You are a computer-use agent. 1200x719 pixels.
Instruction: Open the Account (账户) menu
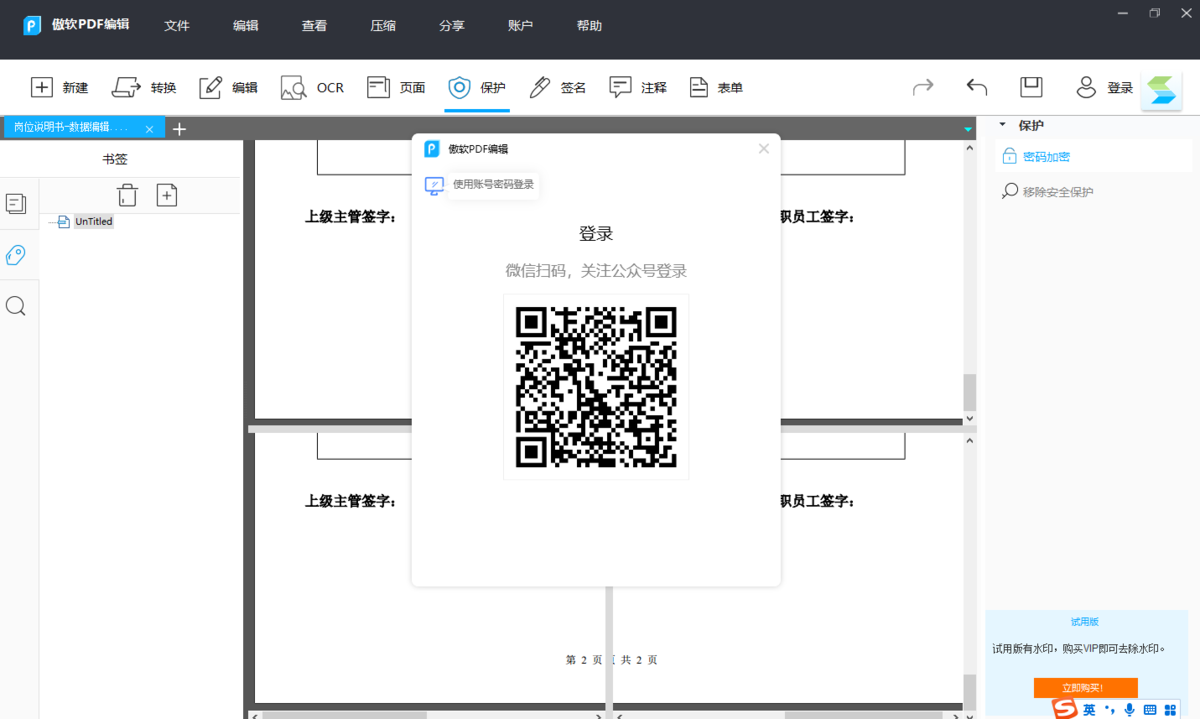pos(521,26)
